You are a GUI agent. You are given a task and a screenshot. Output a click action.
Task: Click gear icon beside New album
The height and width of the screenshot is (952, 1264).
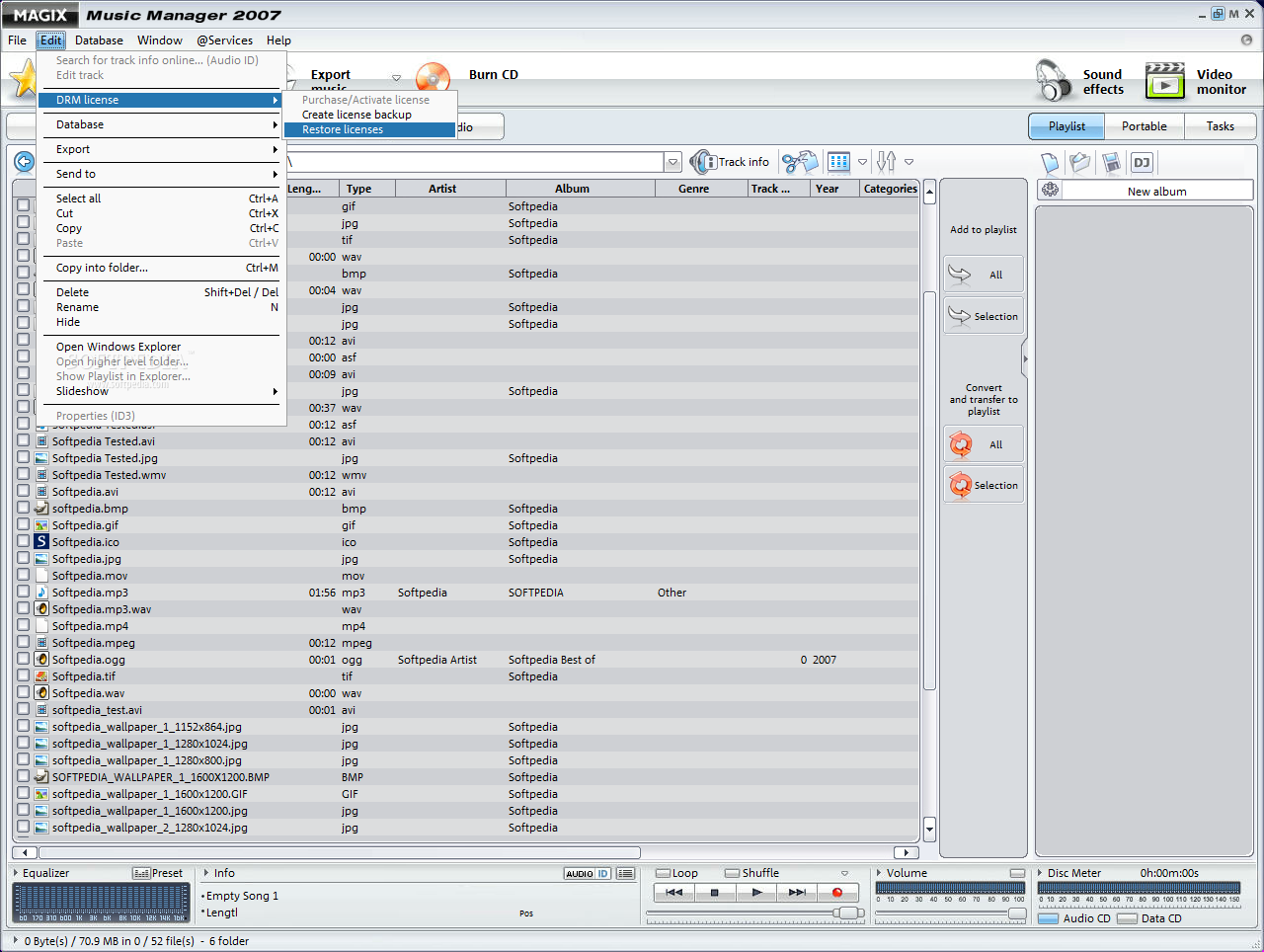[1050, 191]
